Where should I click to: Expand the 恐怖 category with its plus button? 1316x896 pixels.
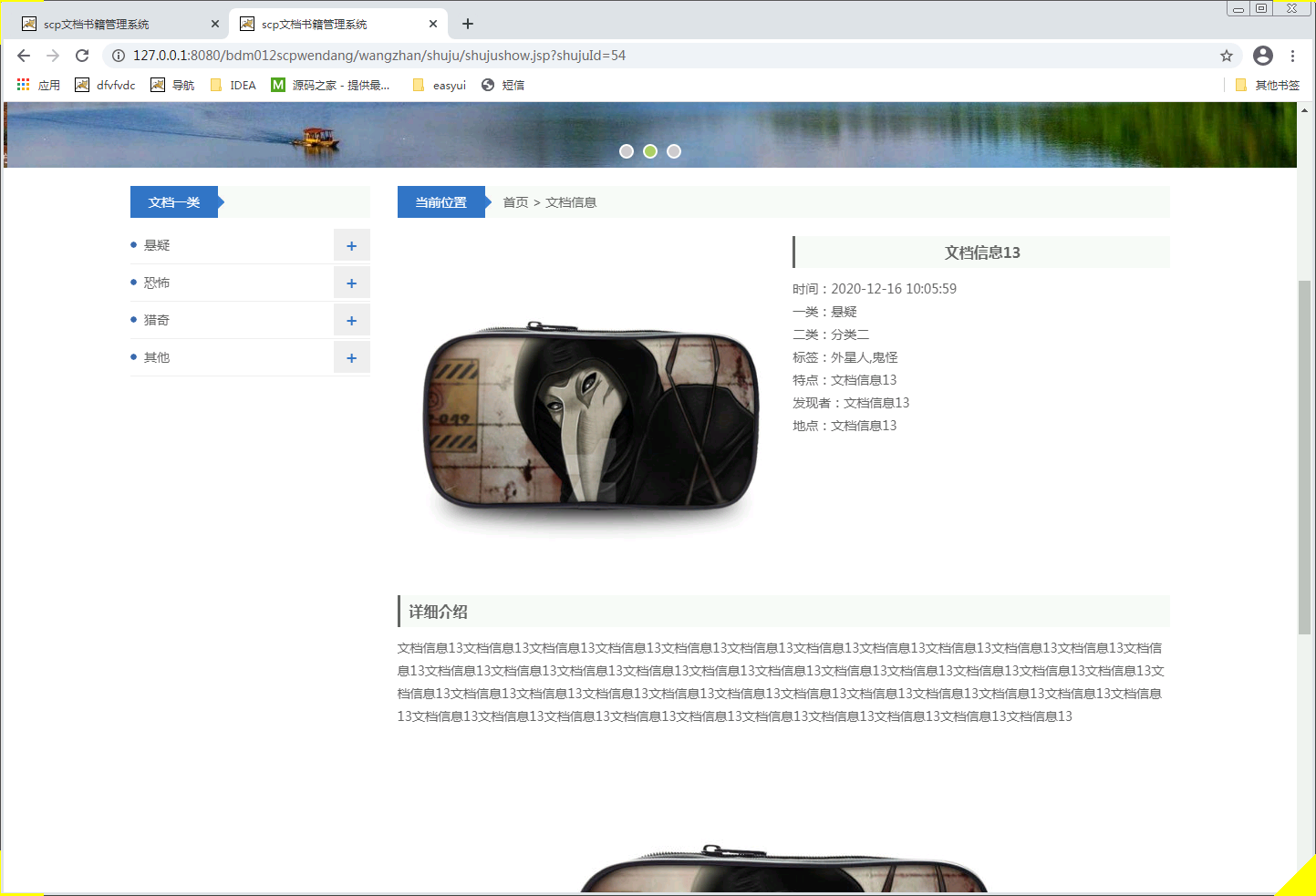pyautogui.click(x=352, y=283)
